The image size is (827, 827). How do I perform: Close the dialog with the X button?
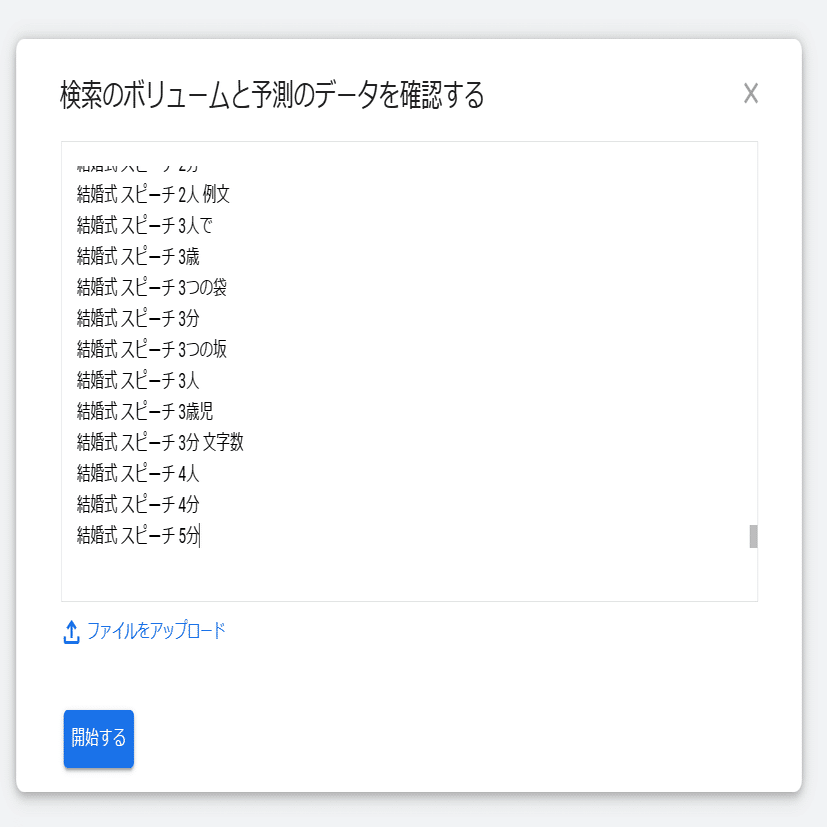[751, 94]
